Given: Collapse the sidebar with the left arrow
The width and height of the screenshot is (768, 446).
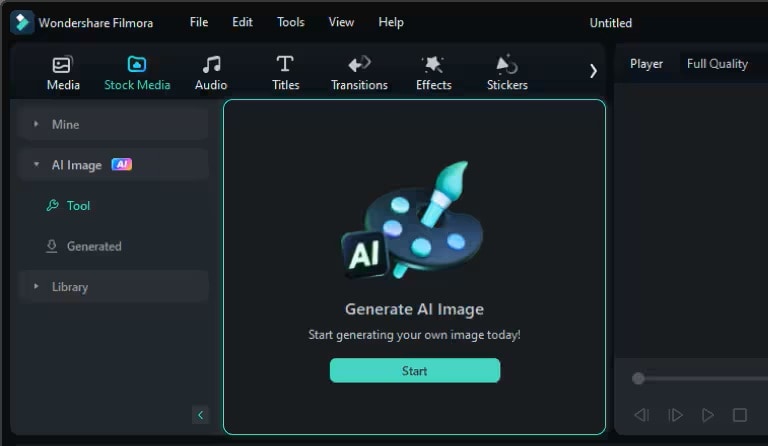Looking at the screenshot, I should click(200, 415).
